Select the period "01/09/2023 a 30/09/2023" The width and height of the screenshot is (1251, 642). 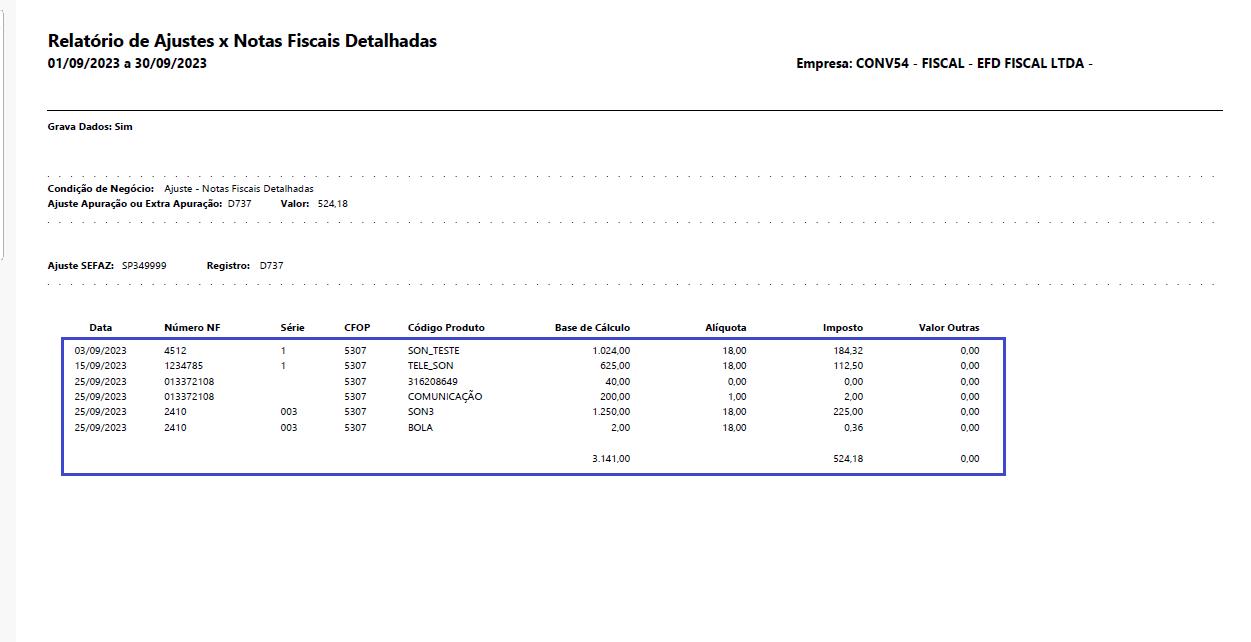point(127,63)
